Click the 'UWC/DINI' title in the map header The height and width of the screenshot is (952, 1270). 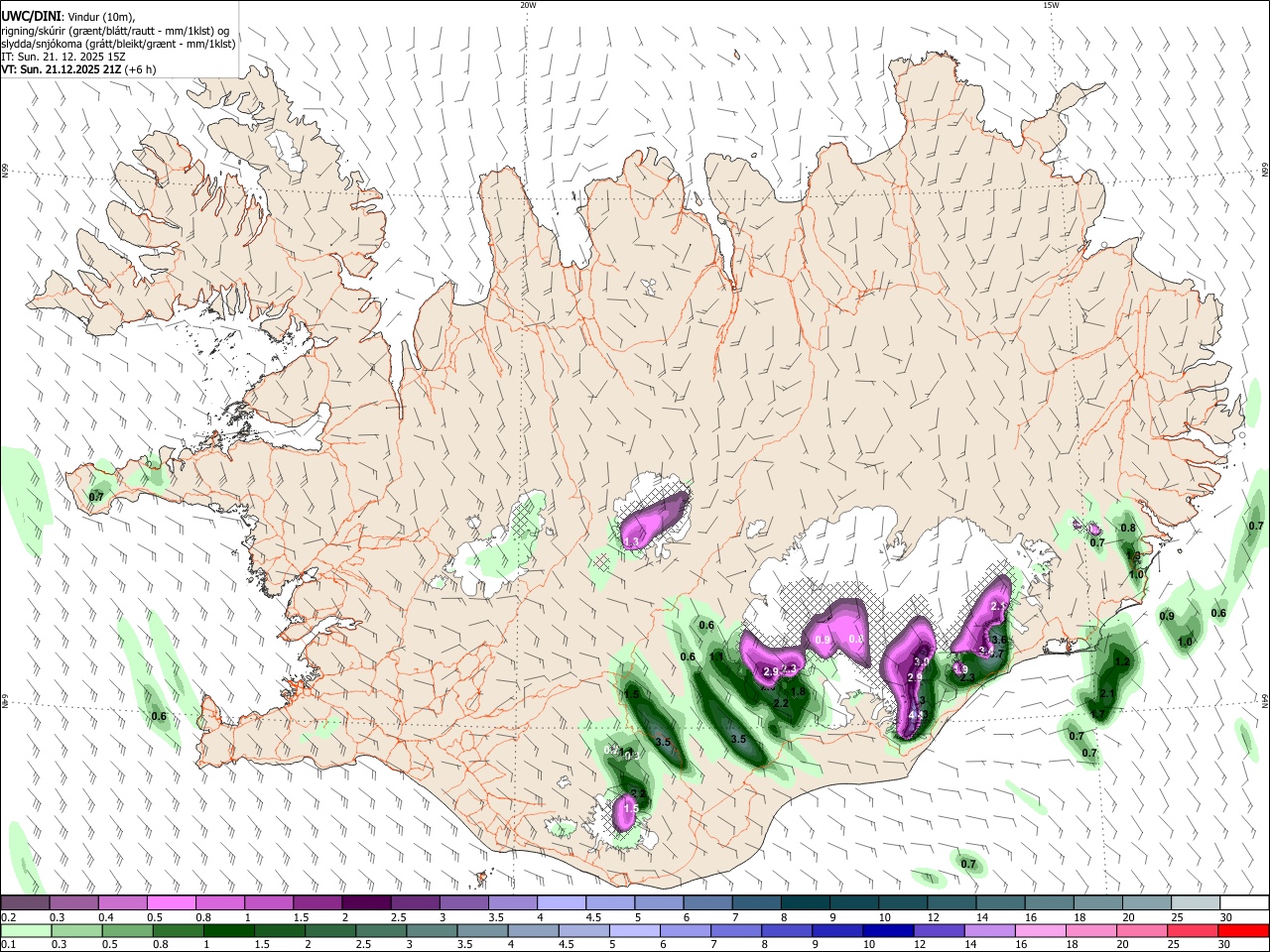point(31,17)
